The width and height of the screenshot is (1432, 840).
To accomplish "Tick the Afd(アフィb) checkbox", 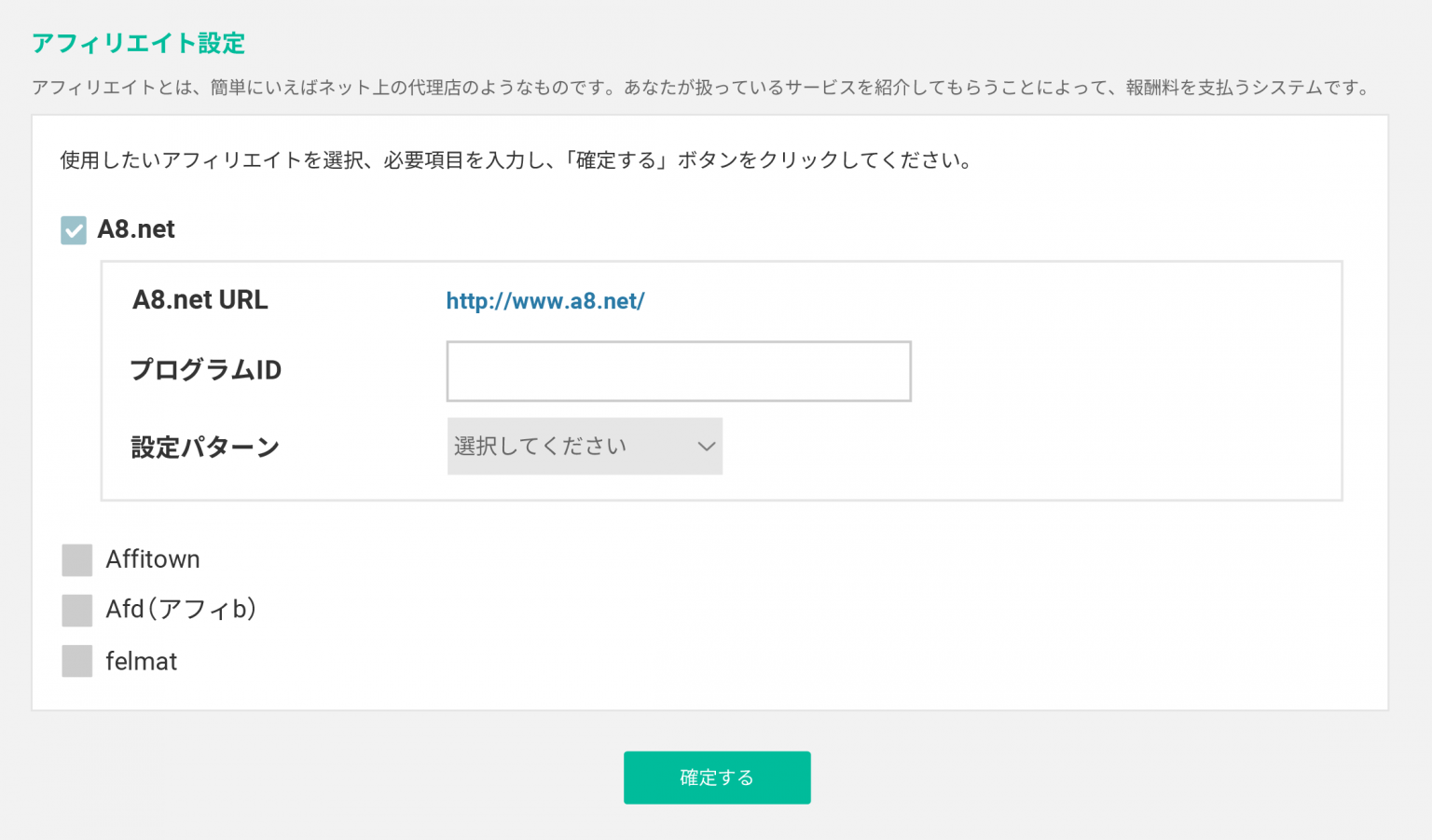I will coord(77,611).
